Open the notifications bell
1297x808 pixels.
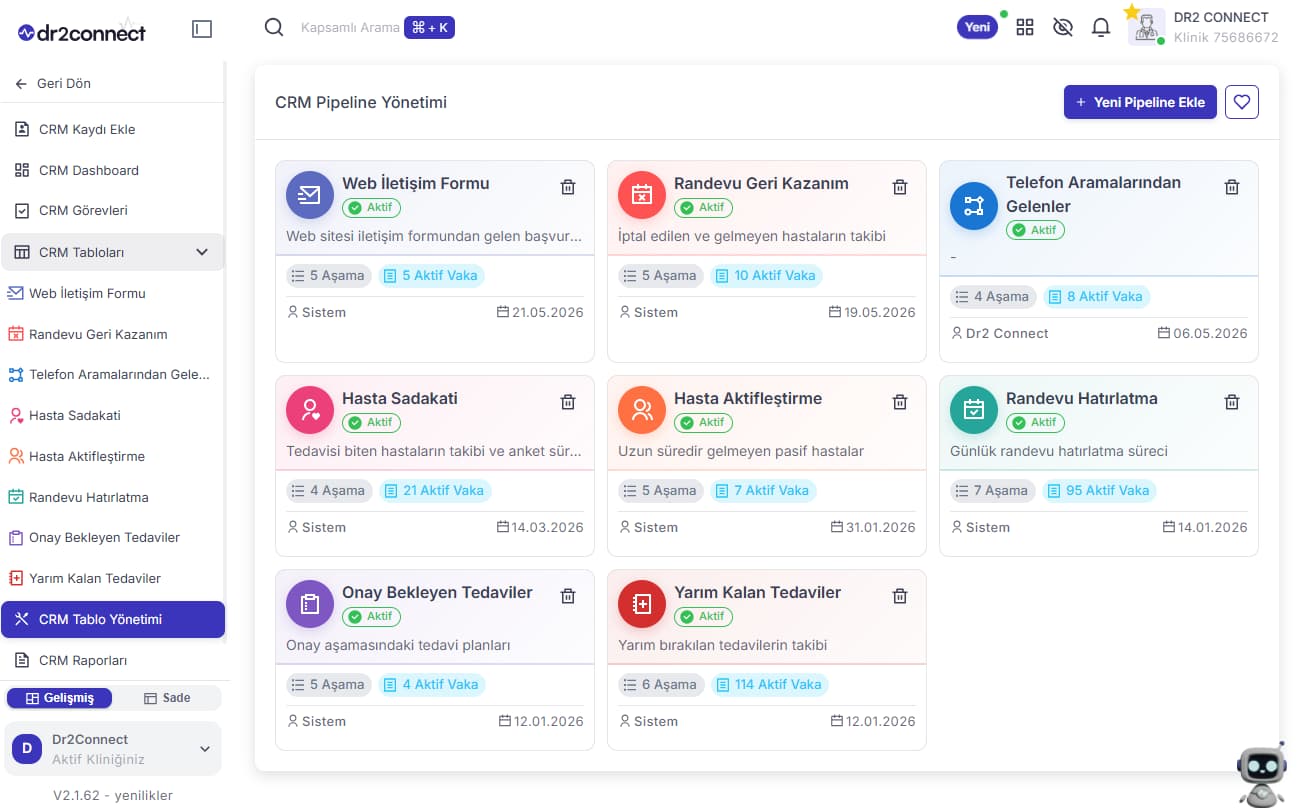[1101, 28]
